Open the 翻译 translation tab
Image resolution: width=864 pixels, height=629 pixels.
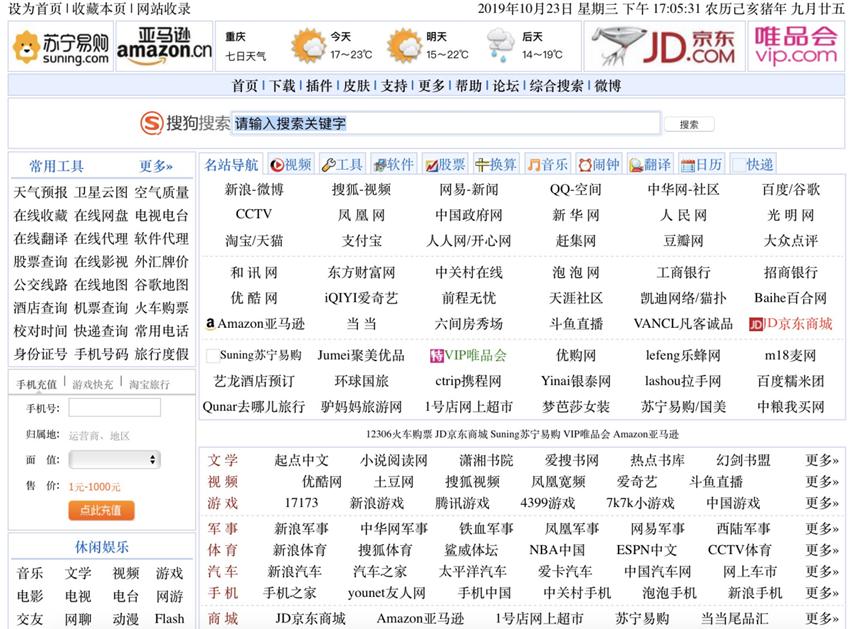650,164
